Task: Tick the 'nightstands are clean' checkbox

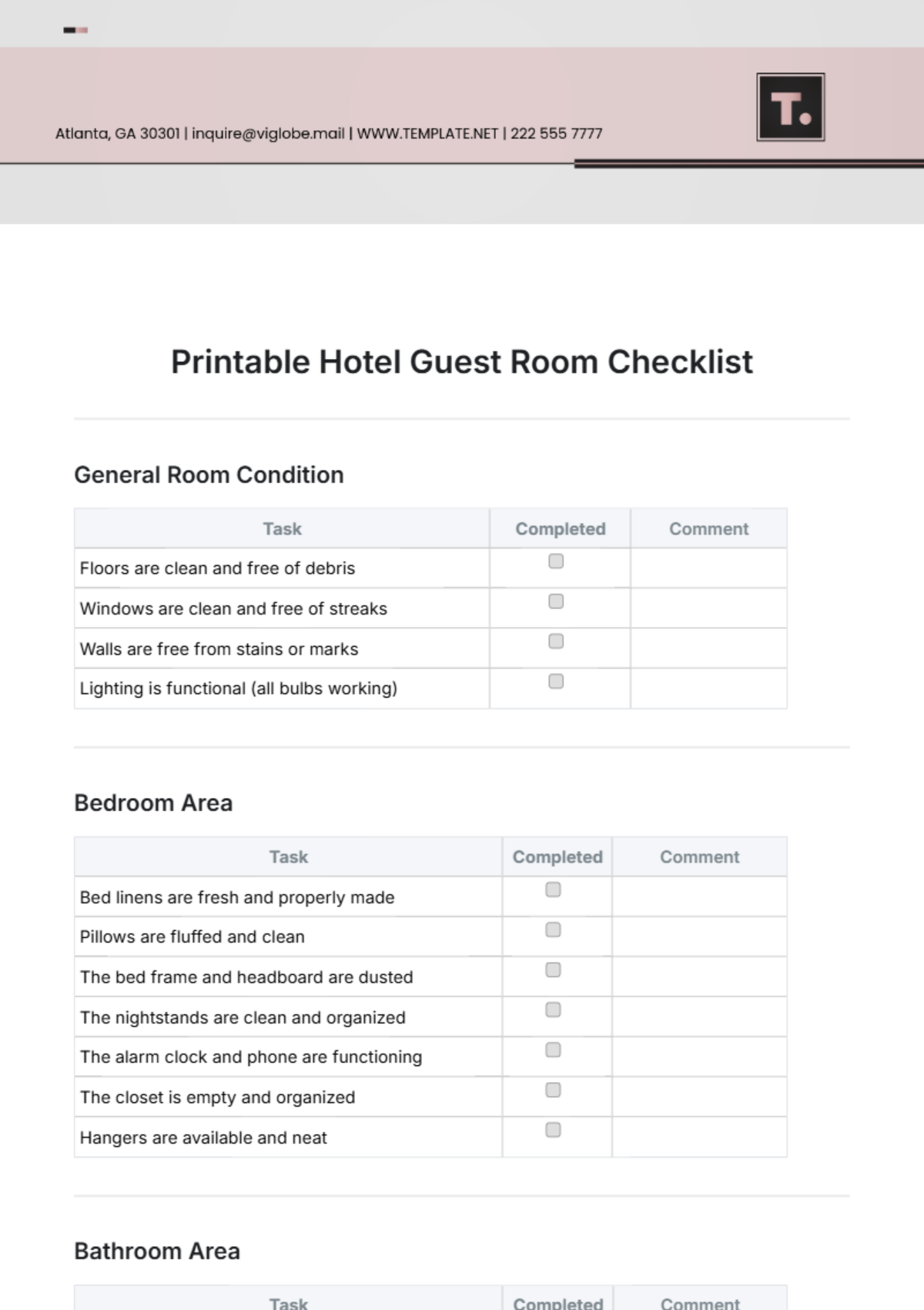Action: 553,1010
